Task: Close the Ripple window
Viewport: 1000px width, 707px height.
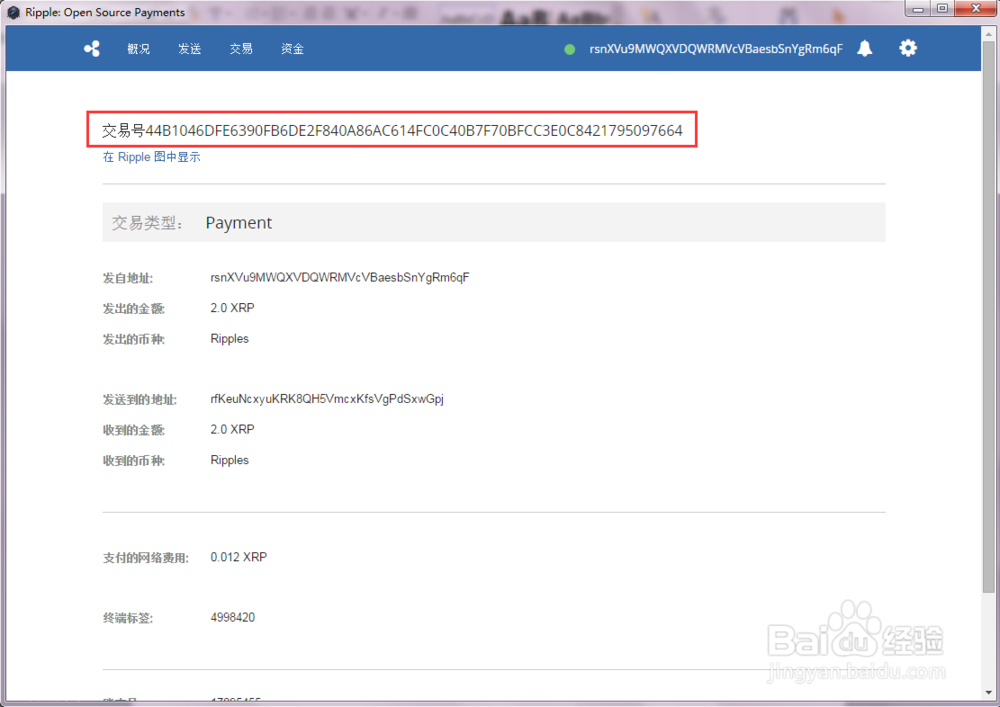Action: [976, 9]
